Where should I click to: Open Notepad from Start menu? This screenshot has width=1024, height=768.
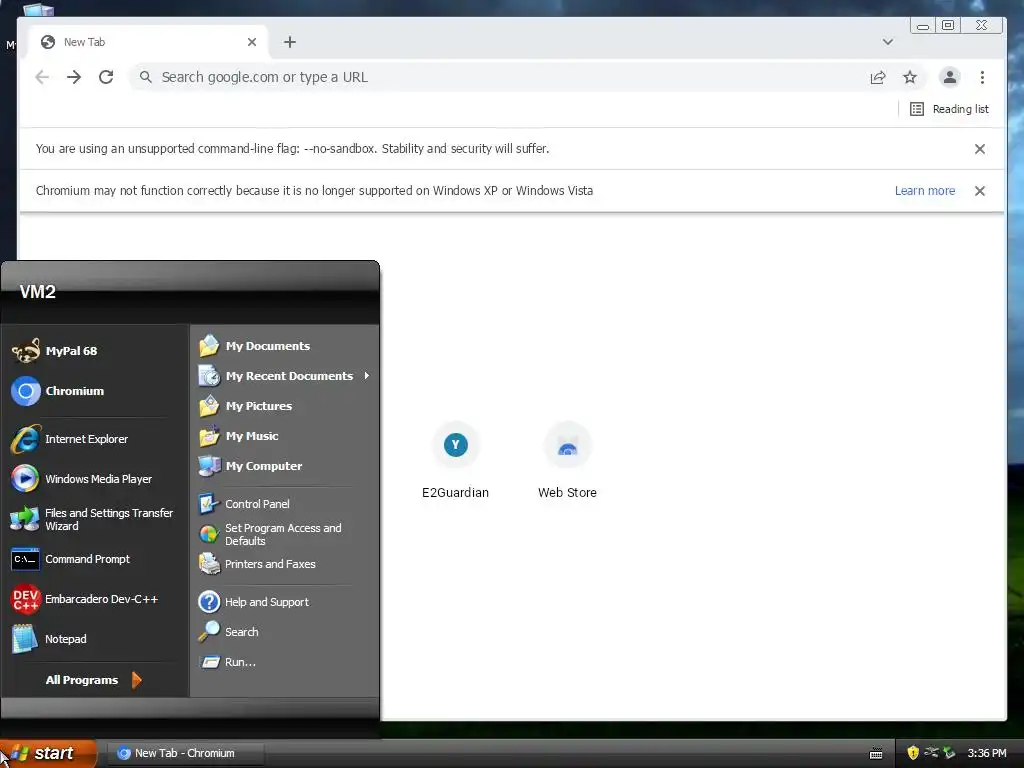pos(95,639)
